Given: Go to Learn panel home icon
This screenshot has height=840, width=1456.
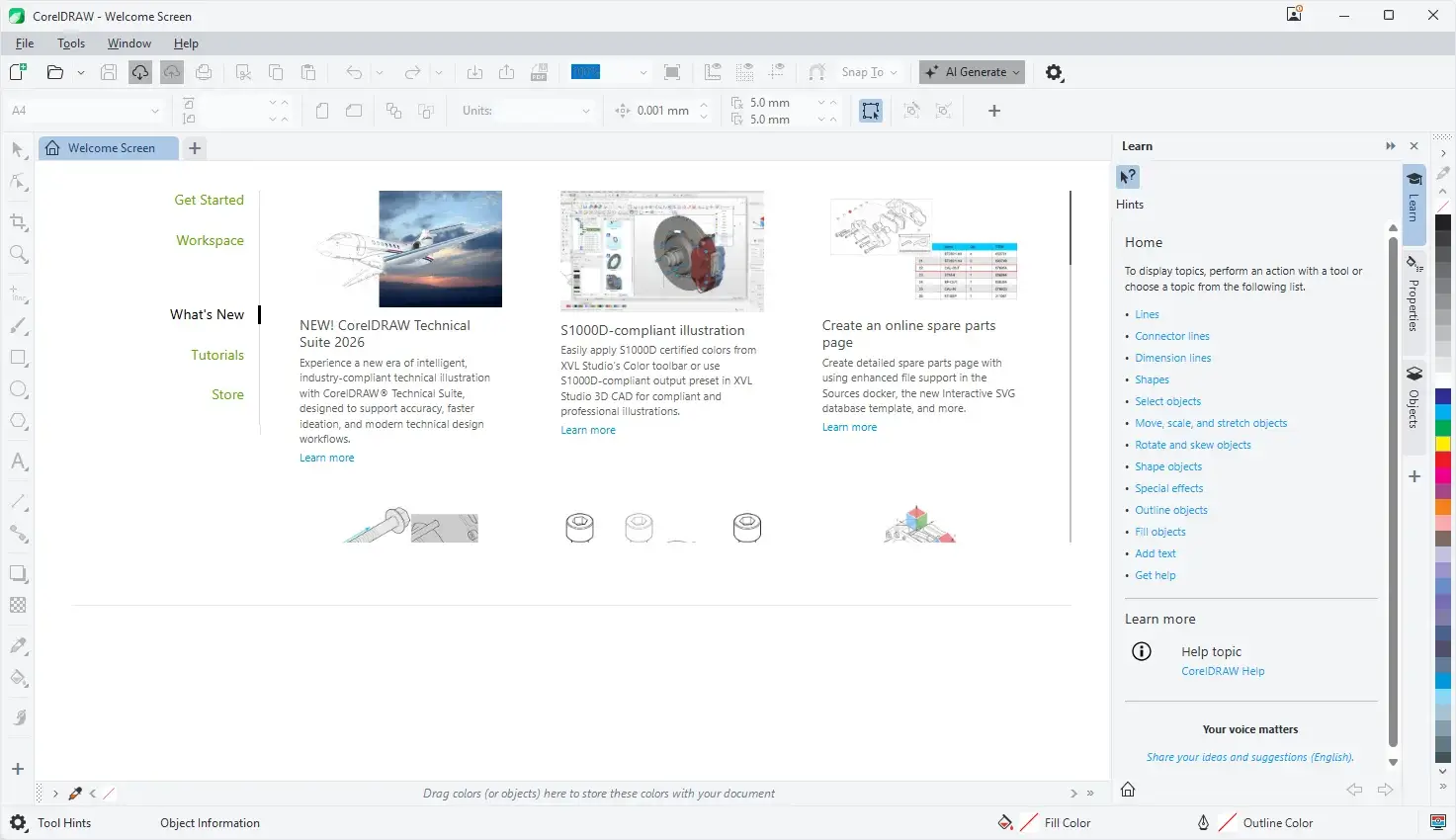Looking at the screenshot, I should pyautogui.click(x=1128, y=789).
